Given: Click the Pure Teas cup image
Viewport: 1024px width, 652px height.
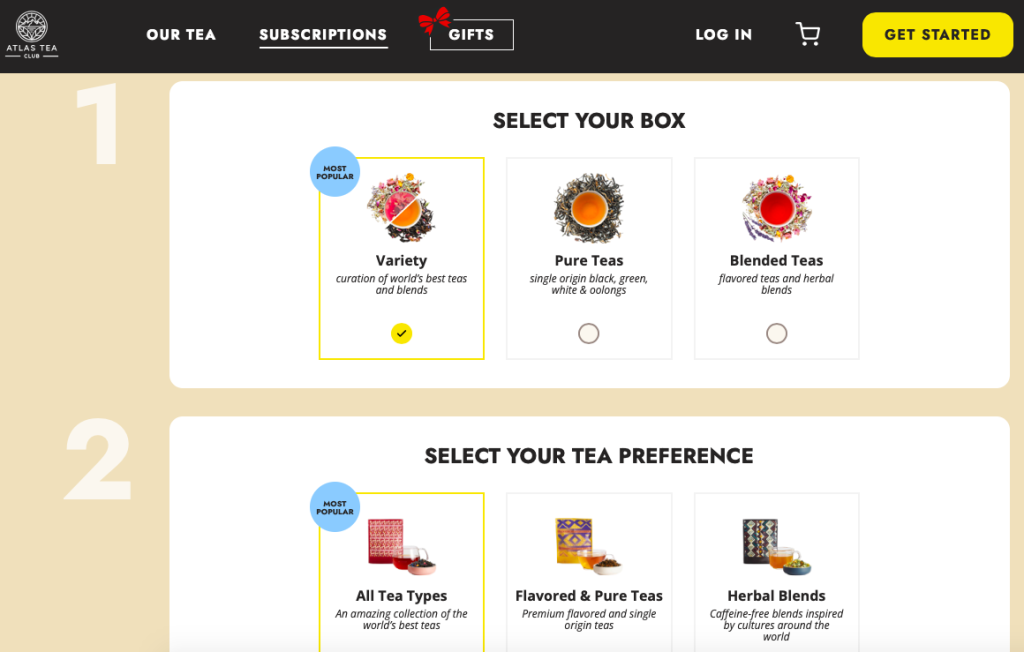Looking at the screenshot, I should click(x=588, y=207).
